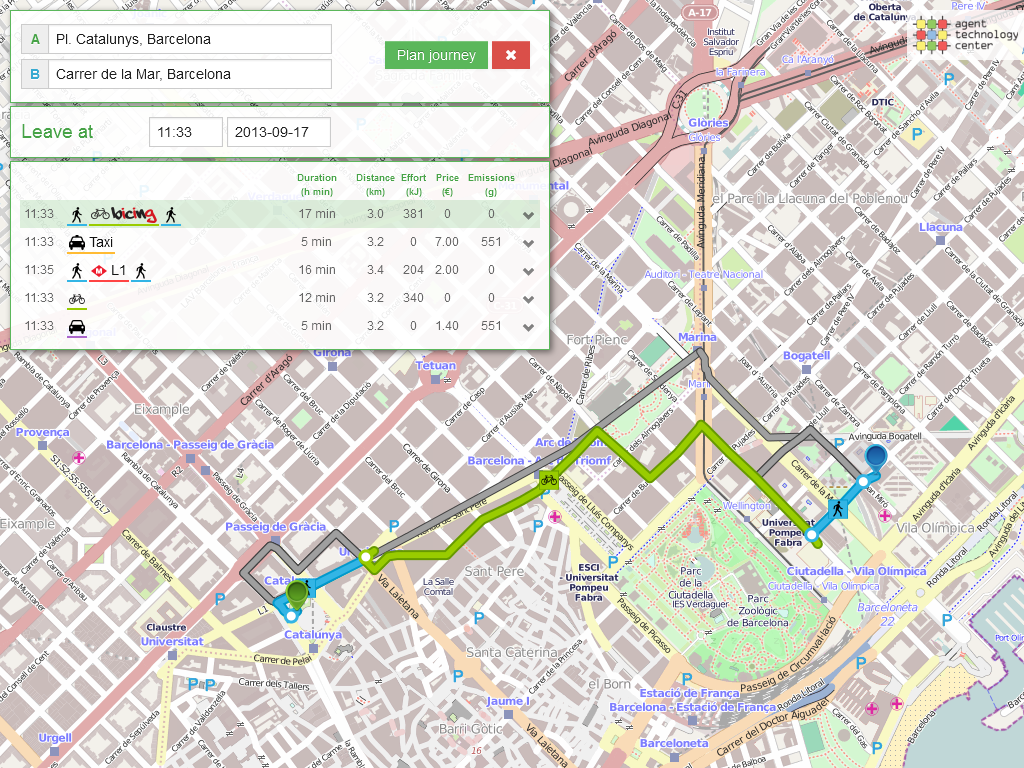Click the origin field Pl. Catalunys, Barcelona
1024x768 pixels.
(x=190, y=40)
